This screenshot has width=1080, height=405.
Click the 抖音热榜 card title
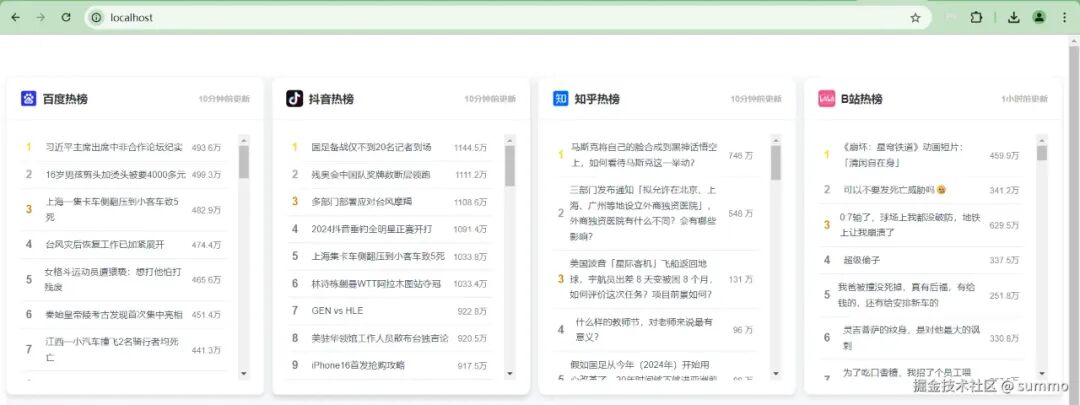coord(331,99)
